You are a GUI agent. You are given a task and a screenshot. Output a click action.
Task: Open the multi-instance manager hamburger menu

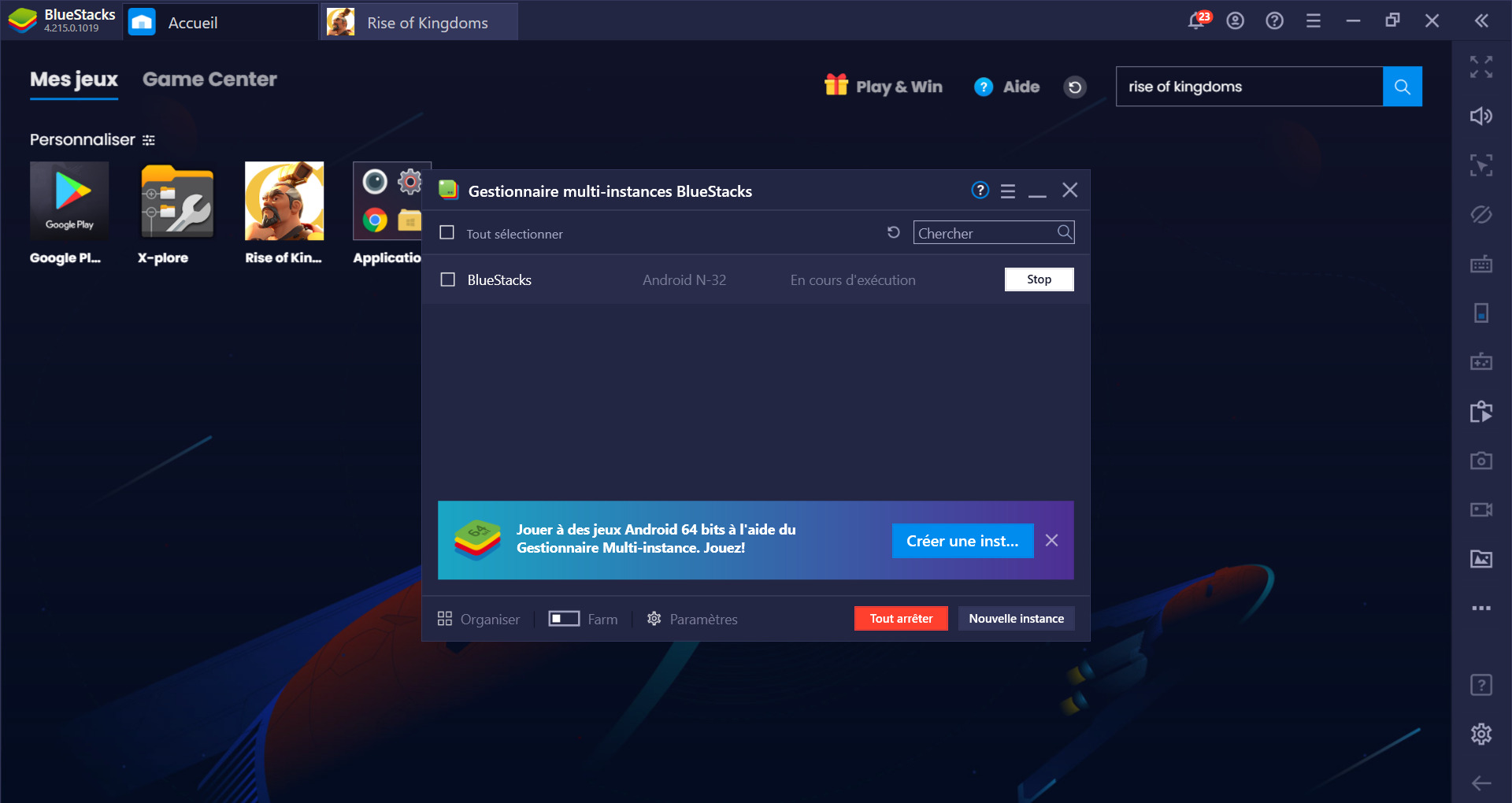(1008, 191)
